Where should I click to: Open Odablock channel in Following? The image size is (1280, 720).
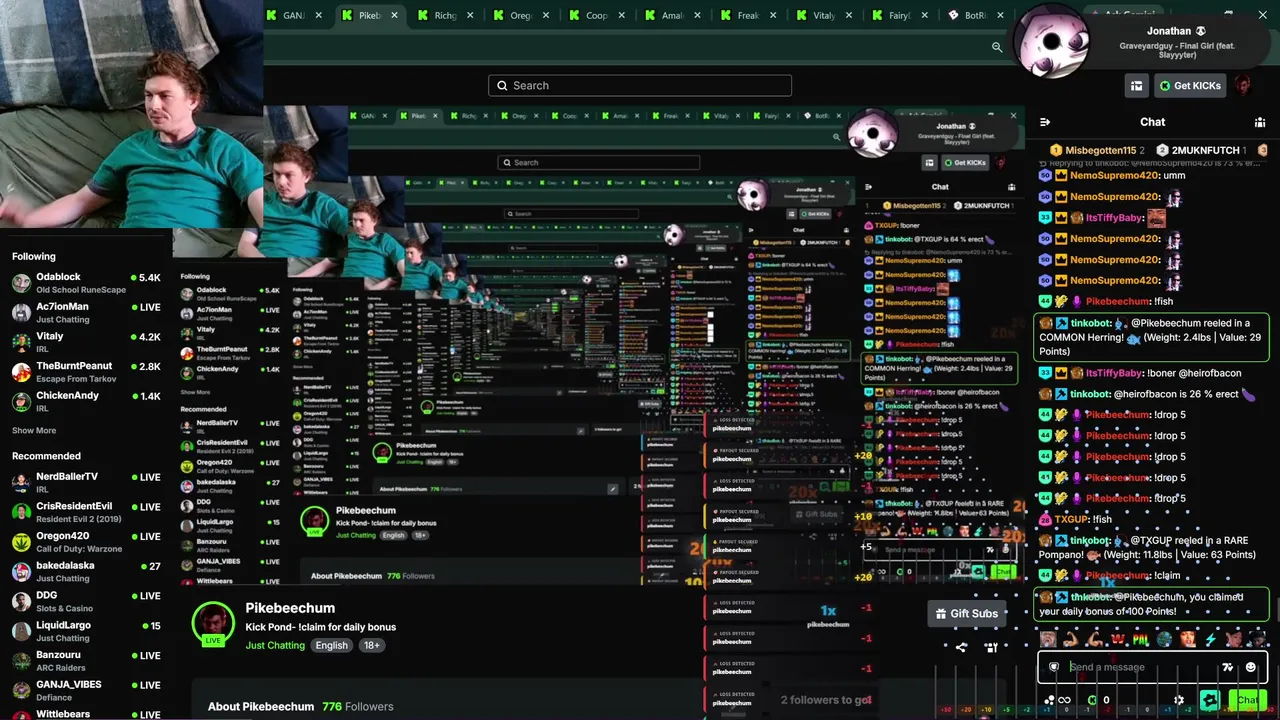(x=86, y=283)
